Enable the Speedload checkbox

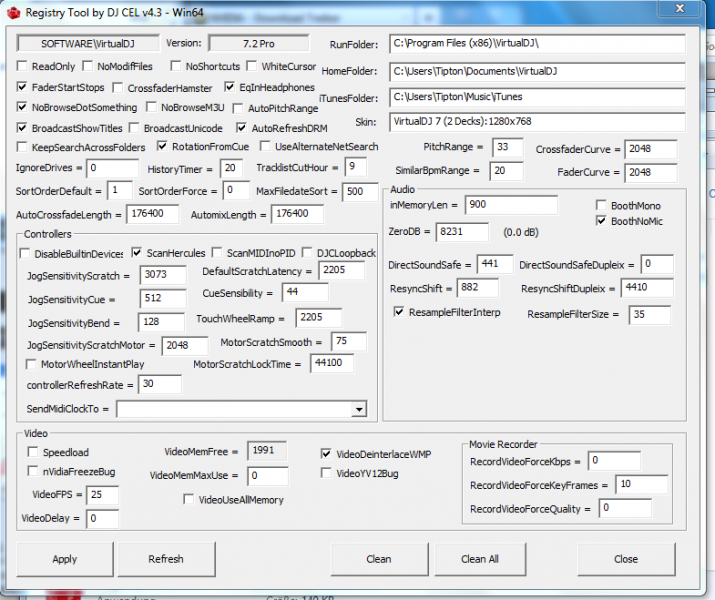click(32, 452)
